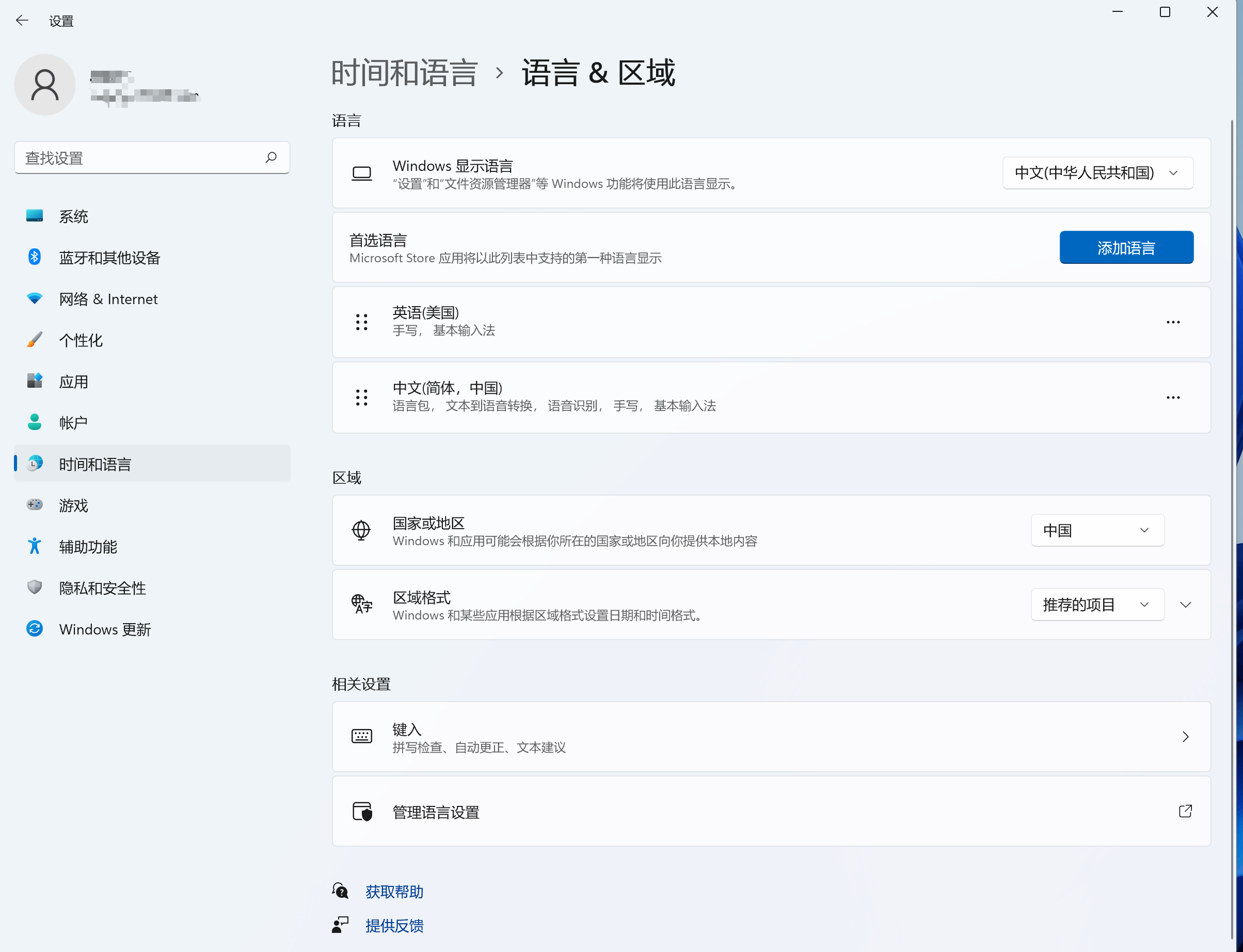This screenshot has width=1243, height=952.
Task: Open 管理语言设置 related setting
Action: pyautogui.click(x=772, y=812)
